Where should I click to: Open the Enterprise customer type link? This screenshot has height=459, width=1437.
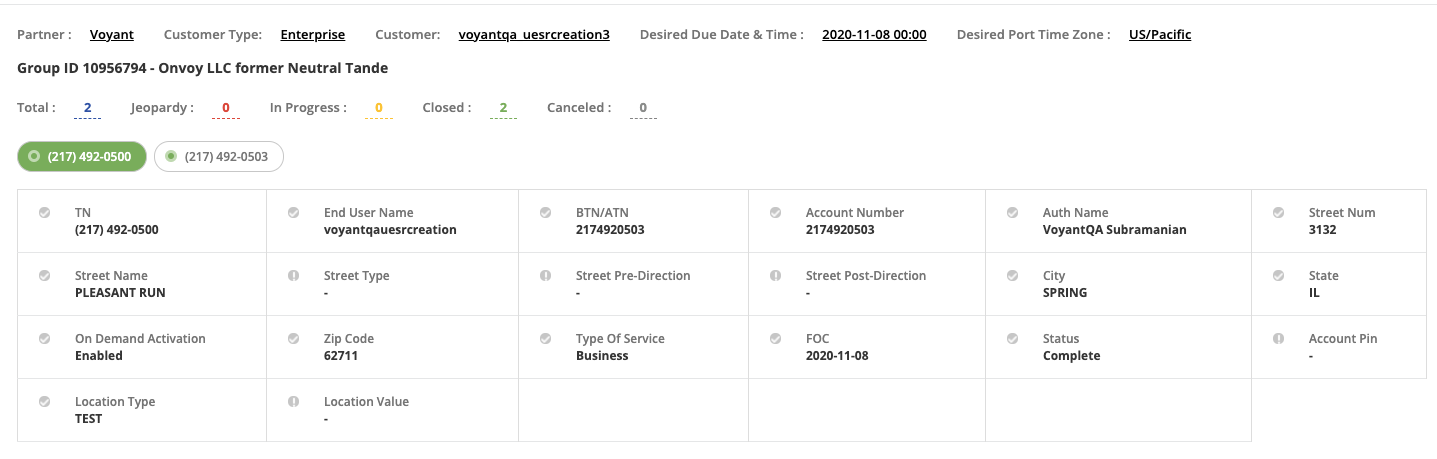[312, 35]
